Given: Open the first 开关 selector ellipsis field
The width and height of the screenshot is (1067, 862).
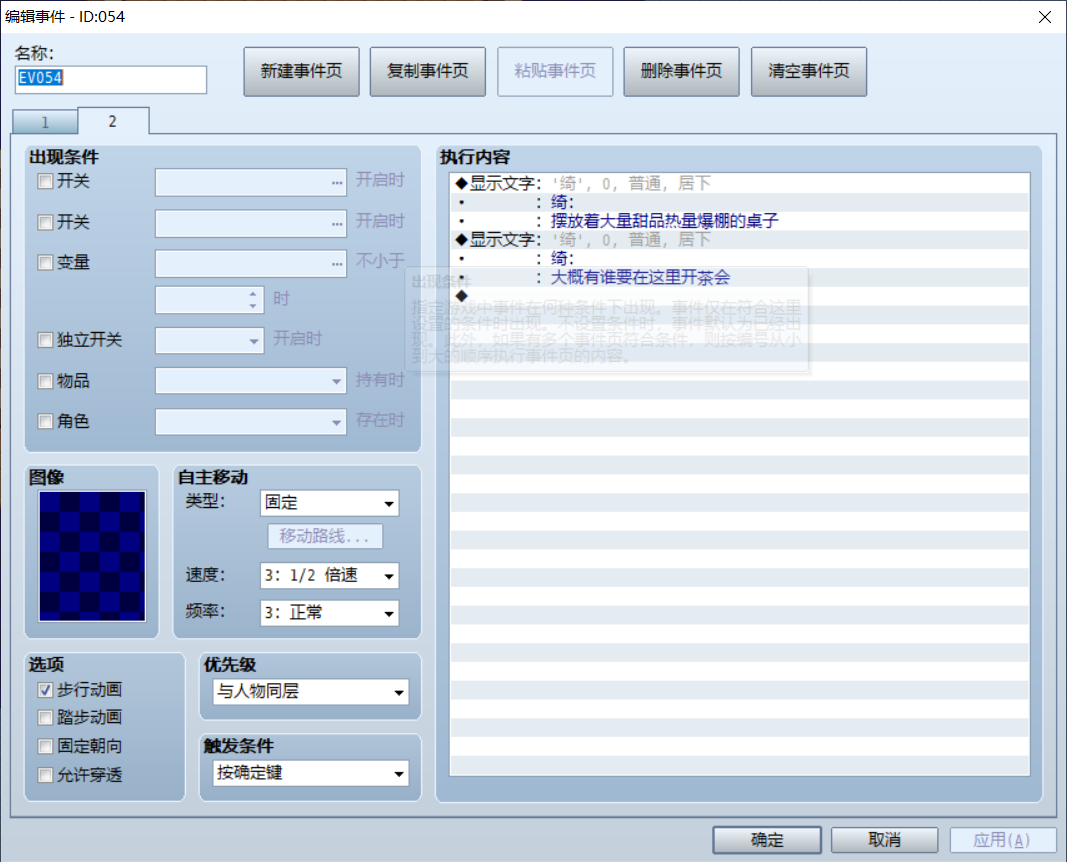Looking at the screenshot, I should point(251,182).
